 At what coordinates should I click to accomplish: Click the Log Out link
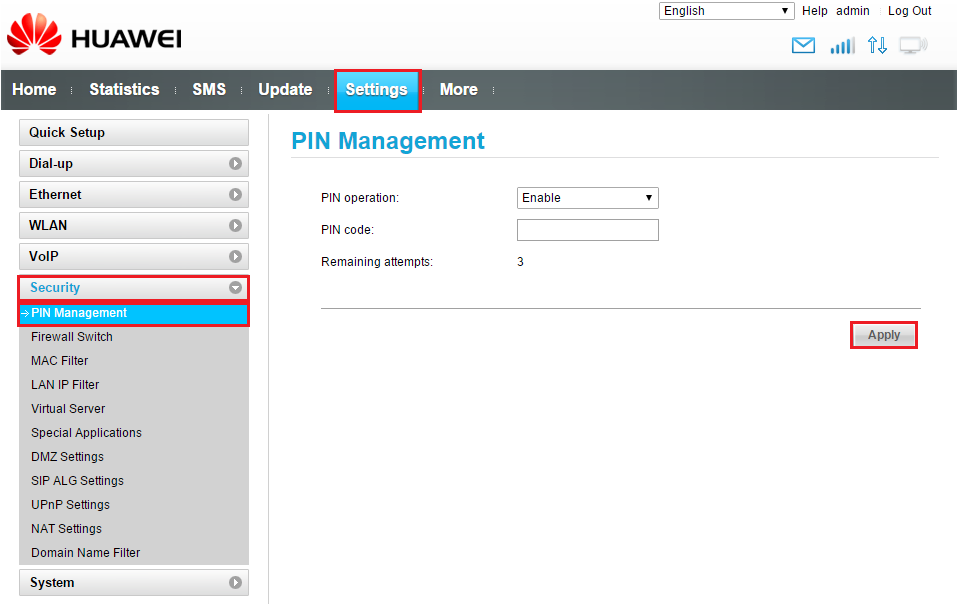(x=910, y=11)
